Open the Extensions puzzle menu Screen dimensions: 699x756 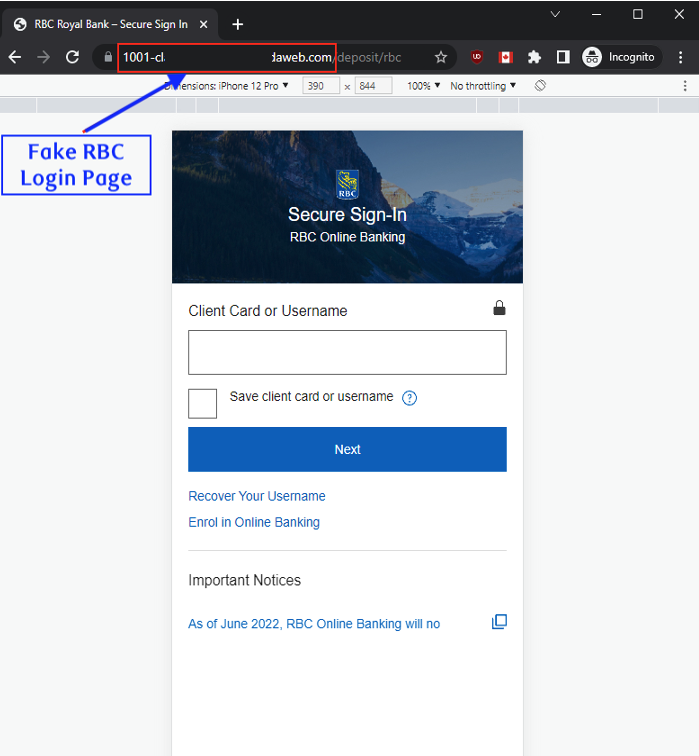click(x=534, y=57)
